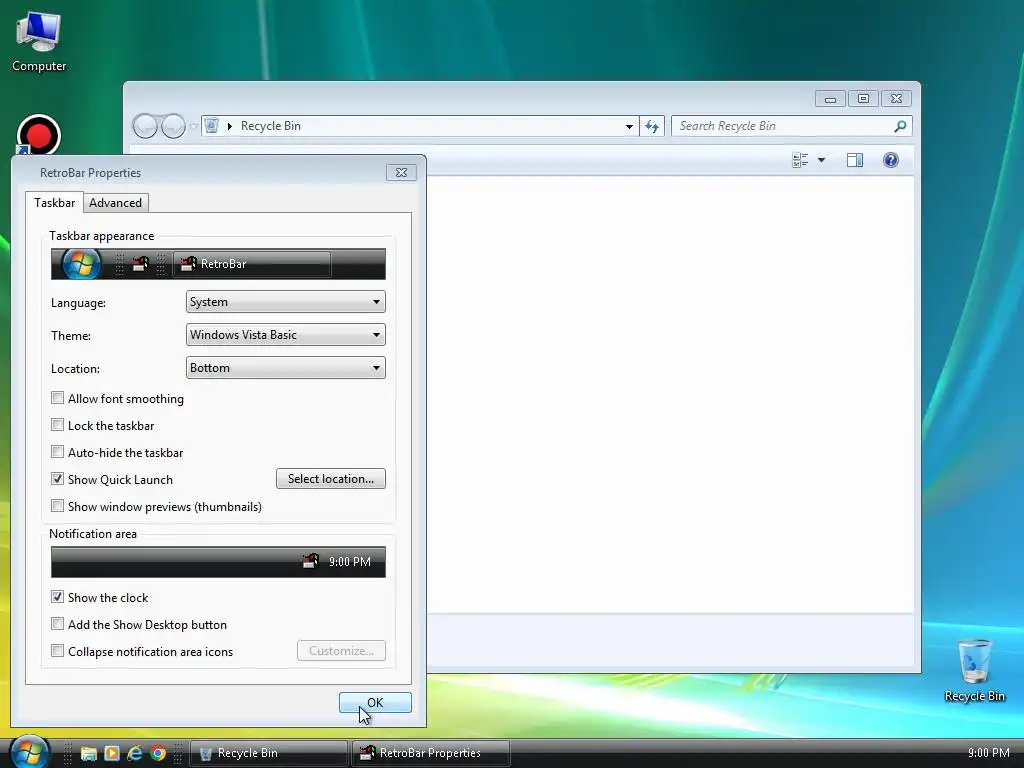Open the media player icon in Quick Launch
The width and height of the screenshot is (1024, 768).
(112, 753)
